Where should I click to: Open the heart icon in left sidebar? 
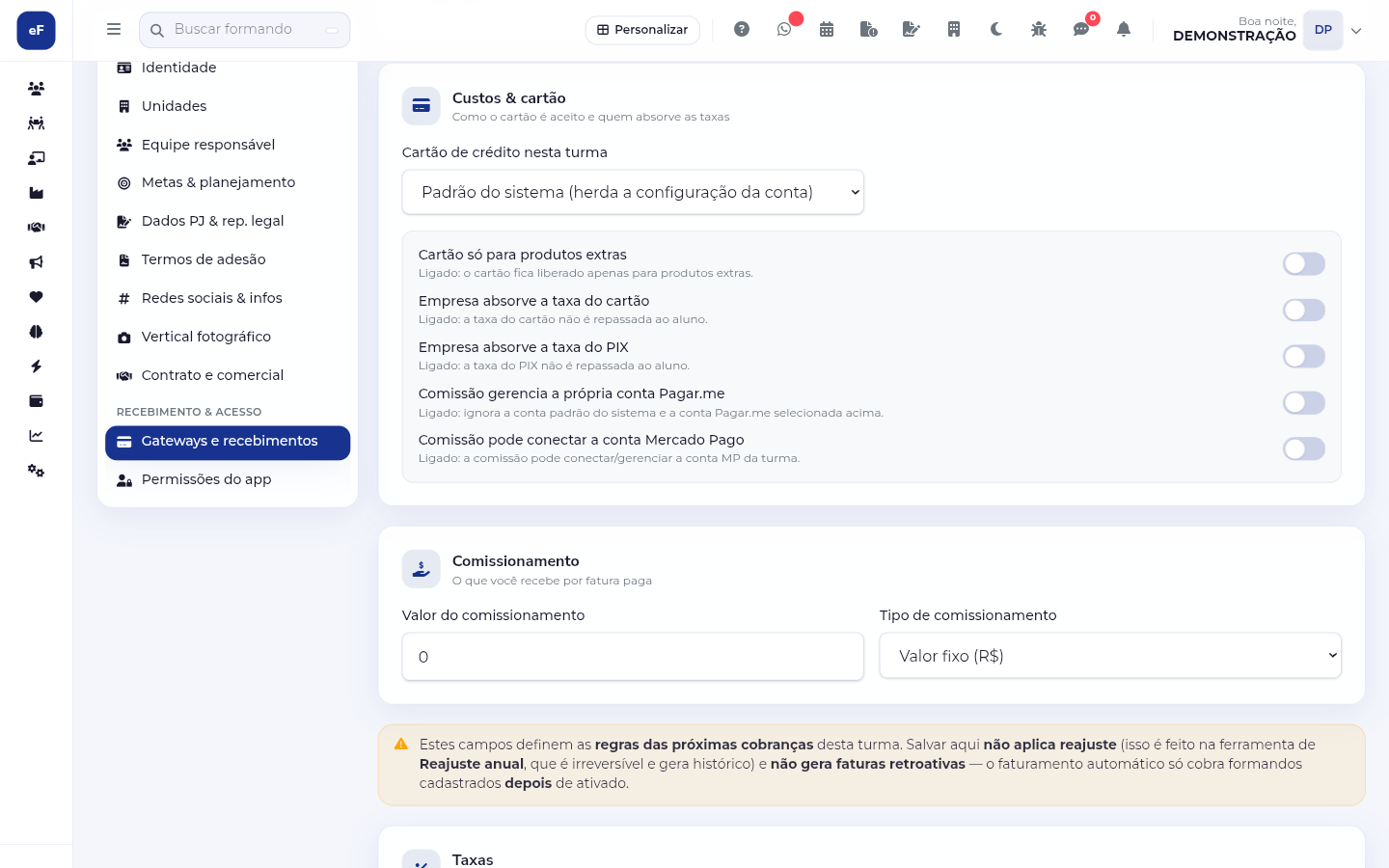(37, 297)
